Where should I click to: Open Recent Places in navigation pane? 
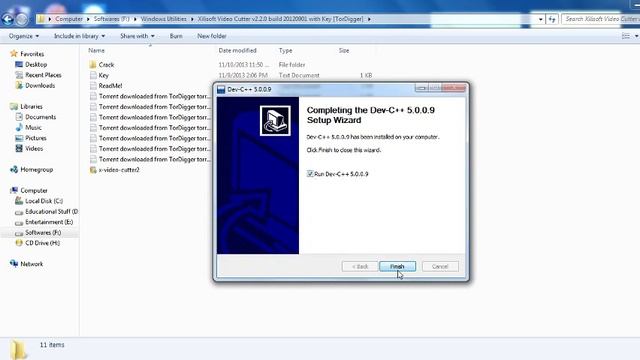[x=43, y=75]
